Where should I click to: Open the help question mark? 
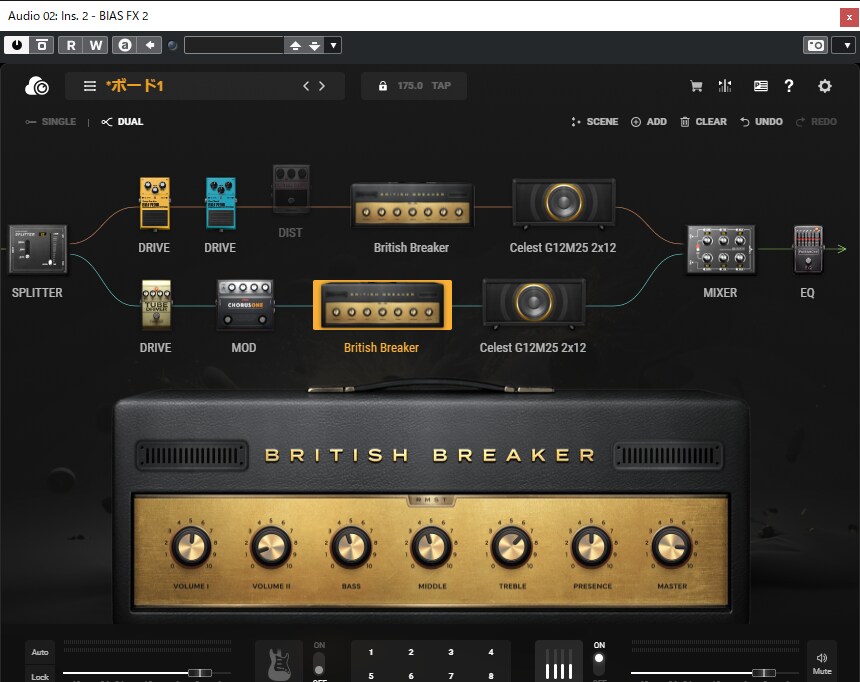[789, 86]
